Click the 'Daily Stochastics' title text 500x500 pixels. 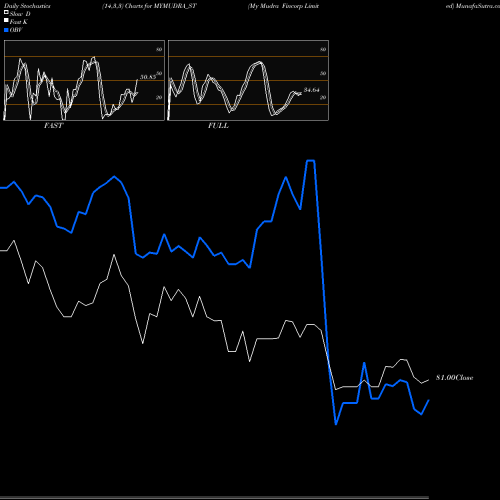(27, 6)
